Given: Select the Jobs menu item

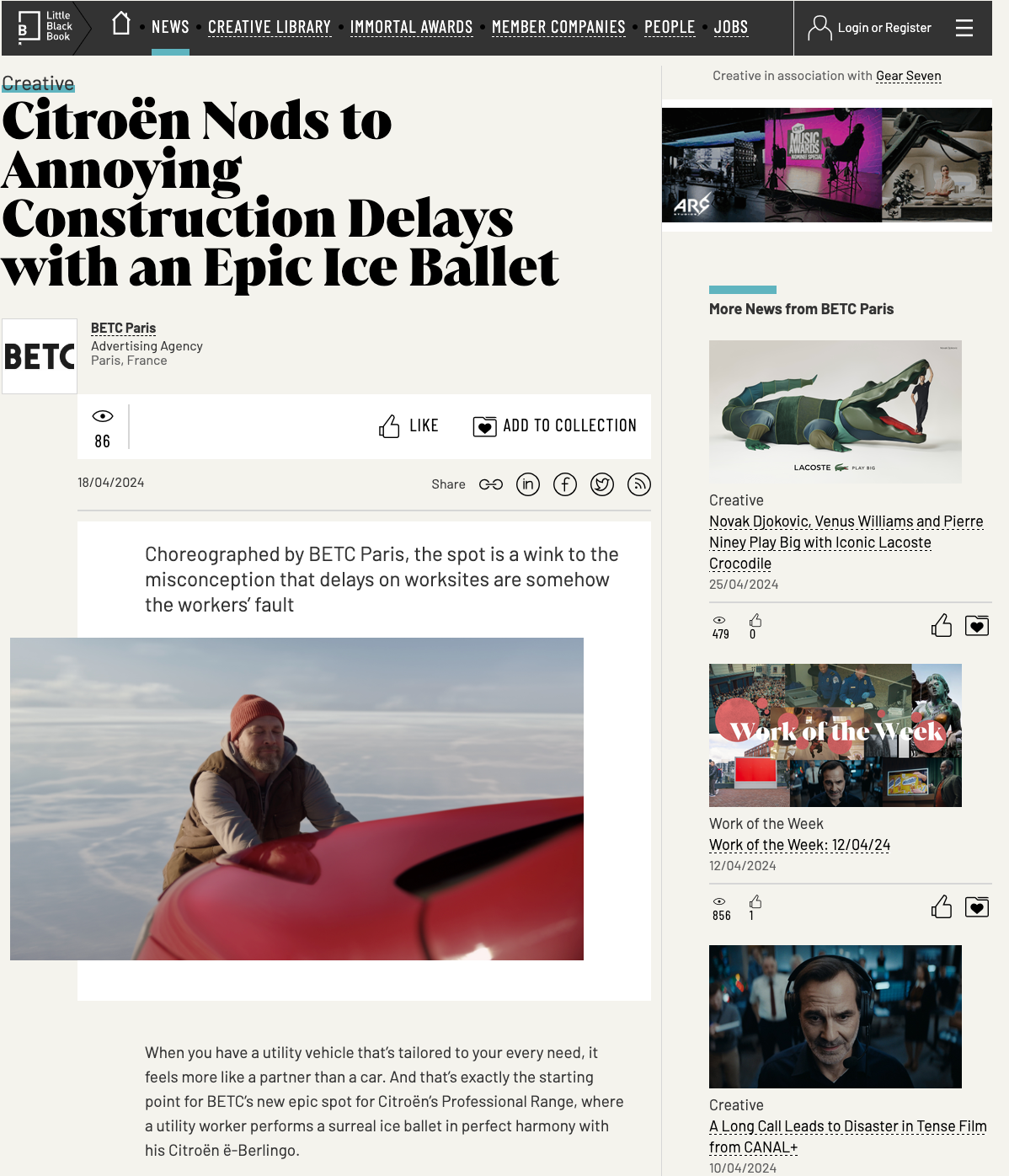Looking at the screenshot, I should pos(731,27).
